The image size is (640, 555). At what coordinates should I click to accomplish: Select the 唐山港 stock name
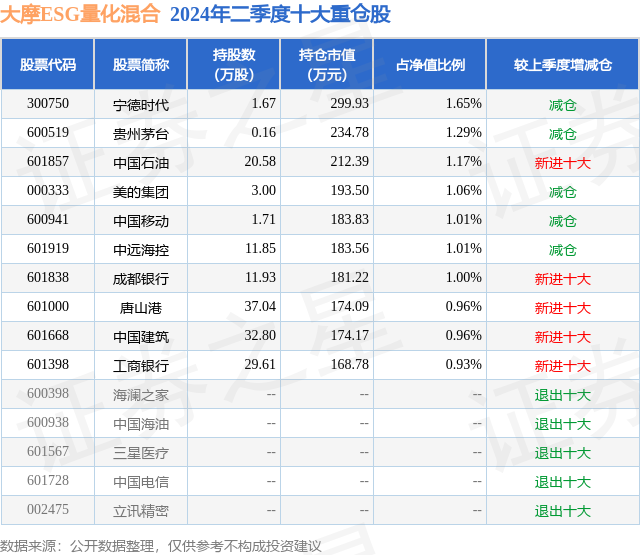click(x=141, y=308)
